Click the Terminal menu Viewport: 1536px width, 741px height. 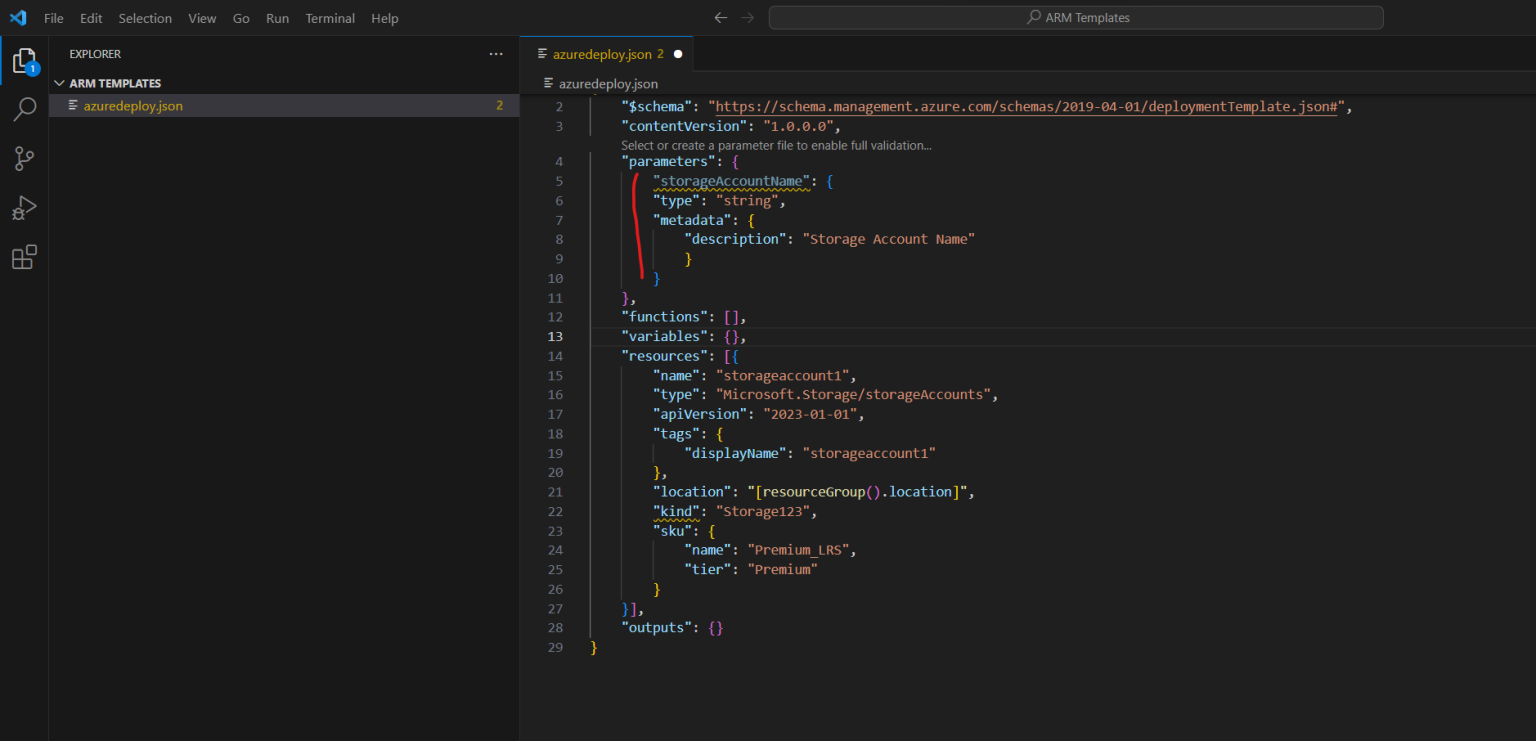point(330,17)
